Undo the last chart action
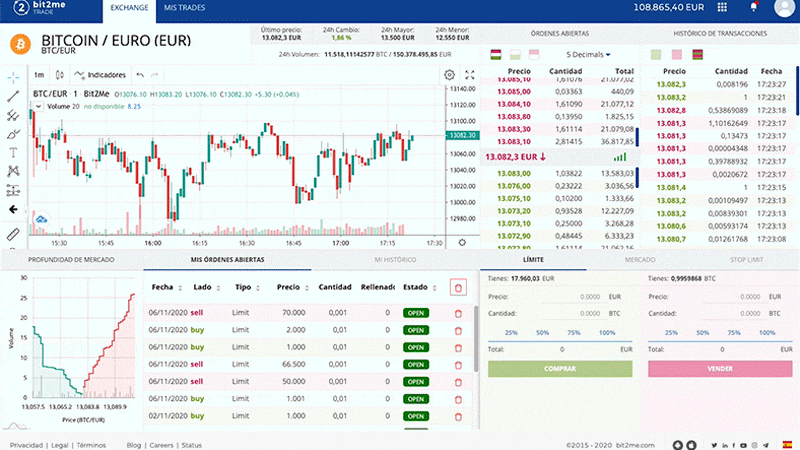Viewport: 800px width, 450px height. click(140, 75)
